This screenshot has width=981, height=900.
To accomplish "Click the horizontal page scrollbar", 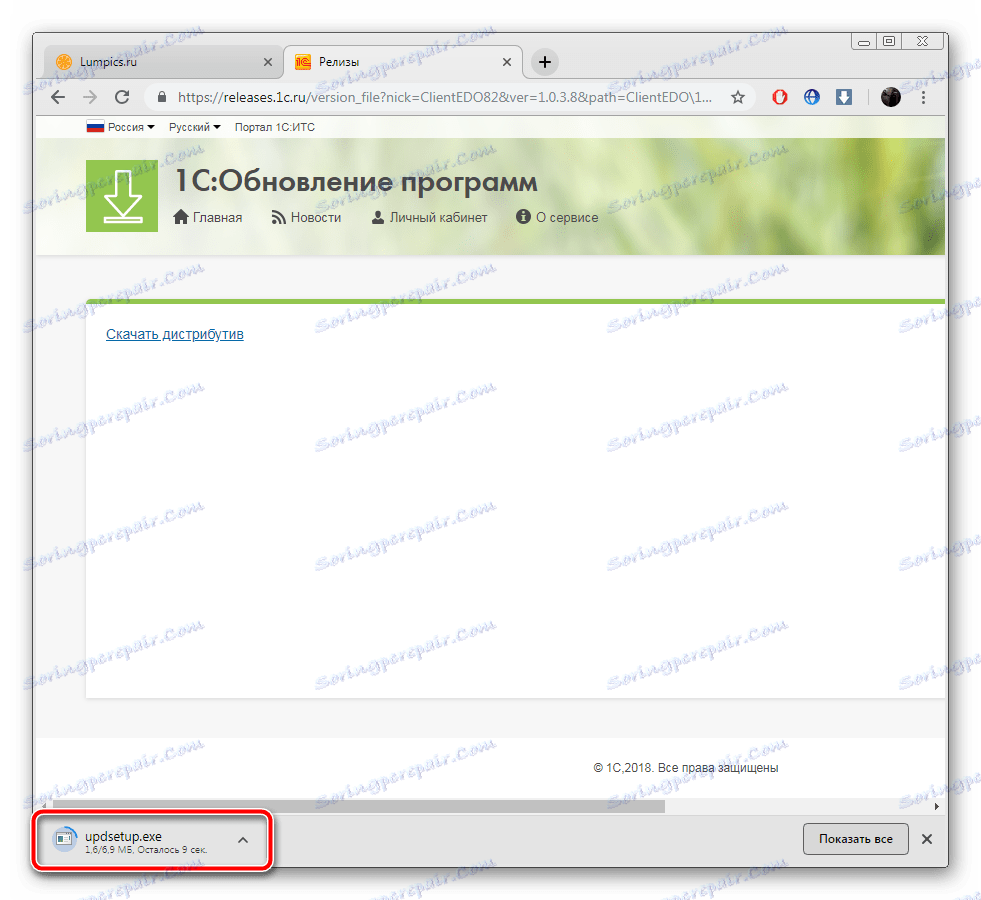I will (x=358, y=806).
